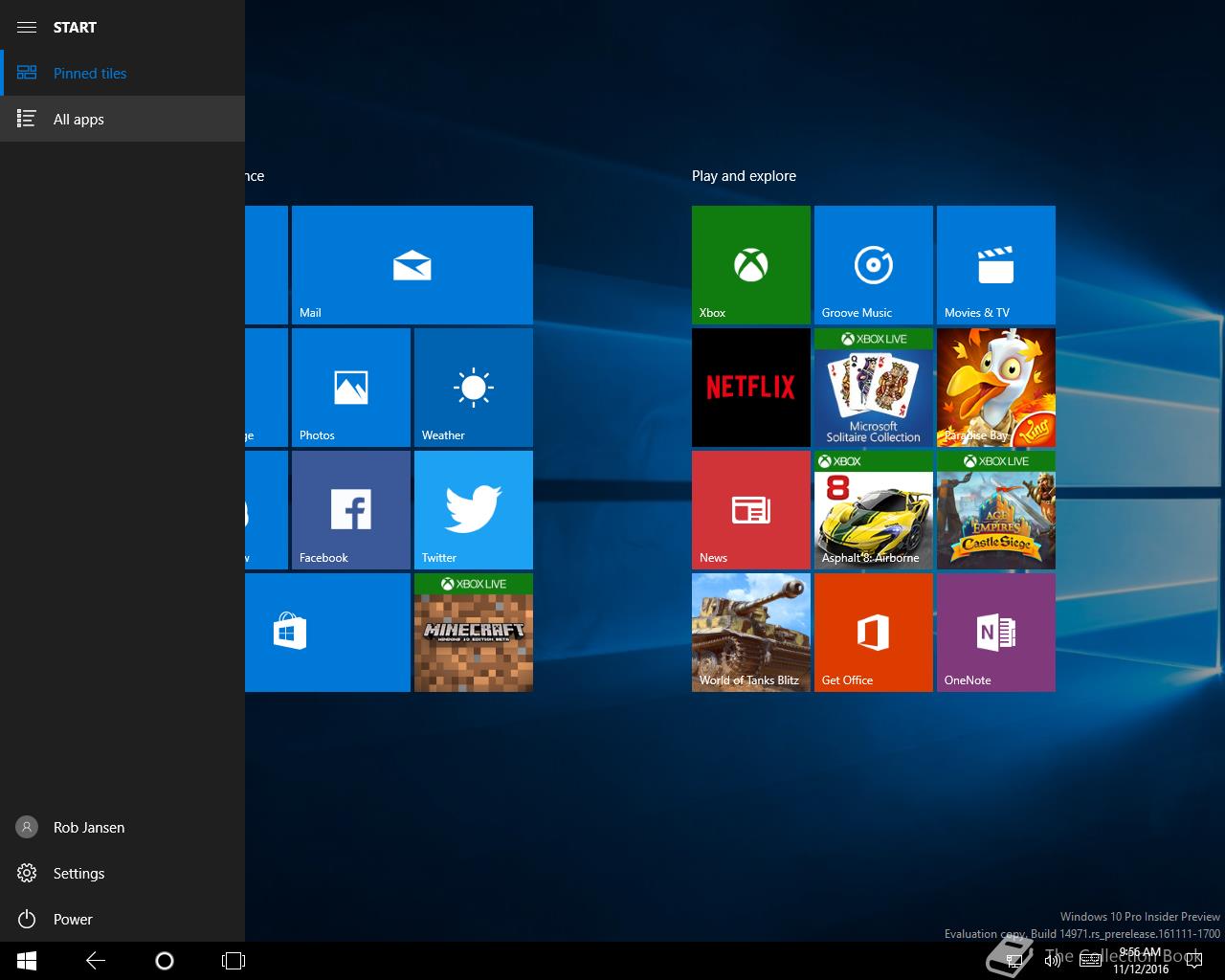The image size is (1225, 980).
Task: Open the OneNote tile
Action: click(996, 633)
